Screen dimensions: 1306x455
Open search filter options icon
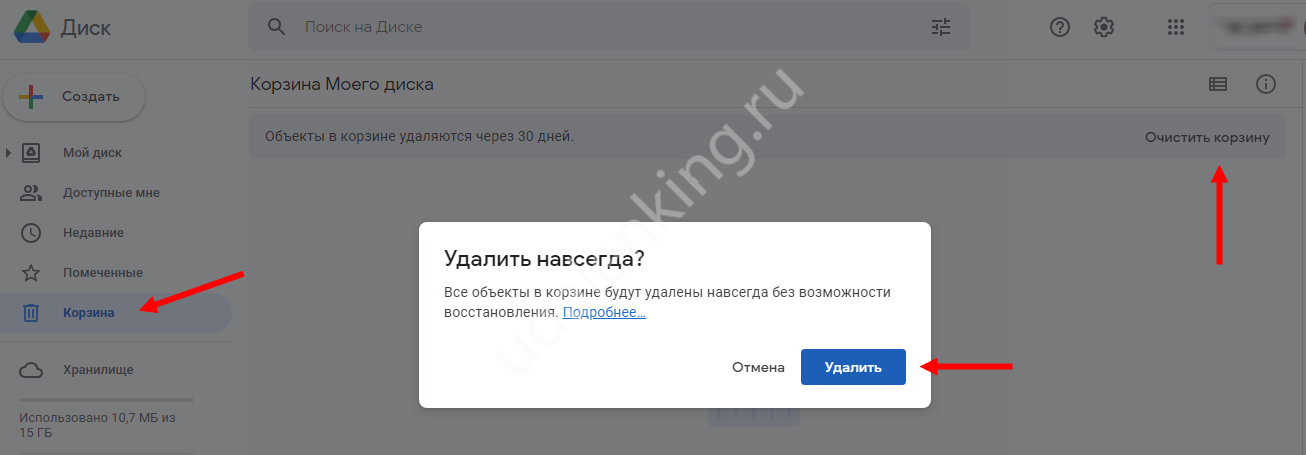(x=941, y=27)
